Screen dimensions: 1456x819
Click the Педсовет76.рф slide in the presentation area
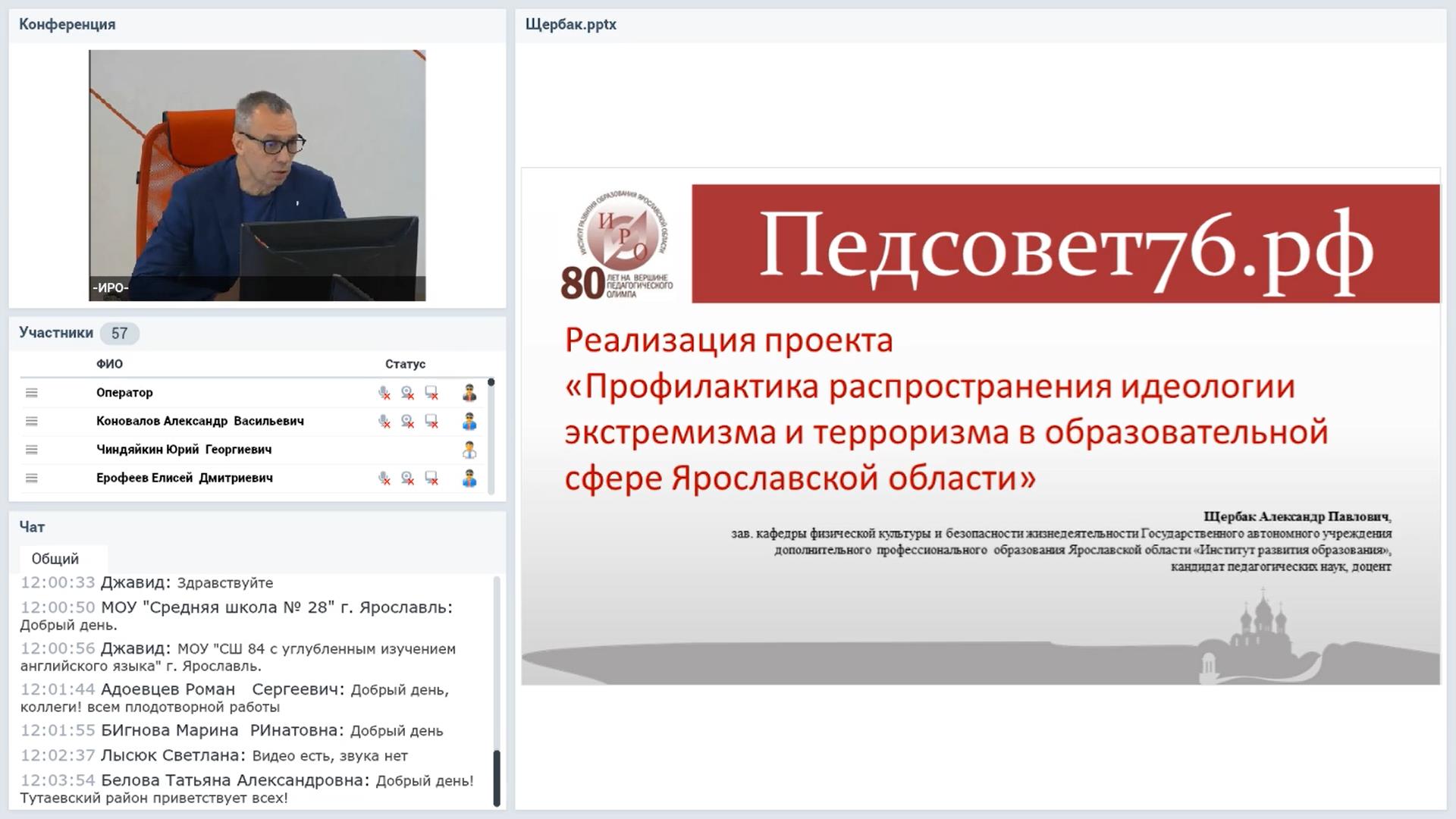point(981,426)
